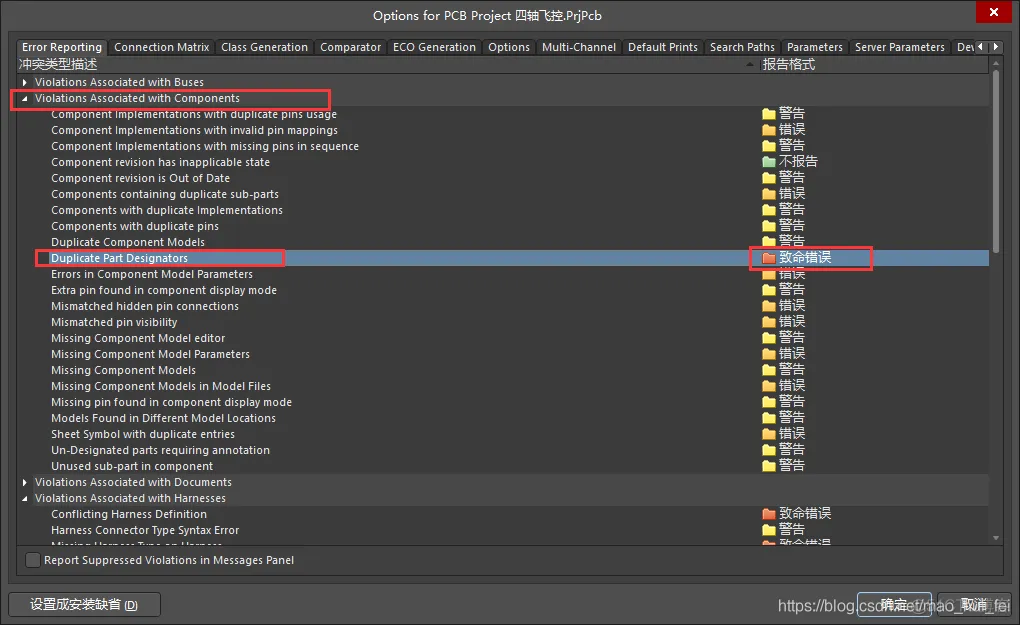Click fatal error icon for Duplicate Part Designators
Screen dimensions: 1020x625
768,258
